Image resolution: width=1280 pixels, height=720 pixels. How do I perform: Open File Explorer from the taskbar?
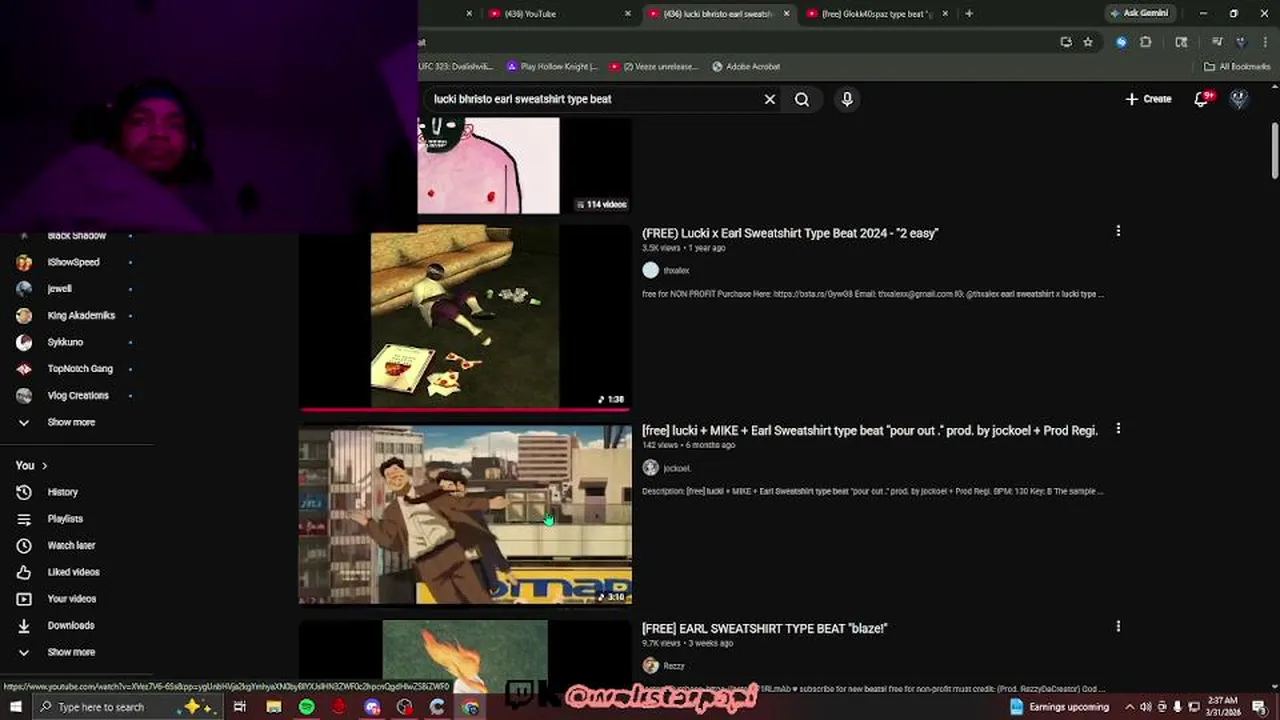tap(273, 707)
